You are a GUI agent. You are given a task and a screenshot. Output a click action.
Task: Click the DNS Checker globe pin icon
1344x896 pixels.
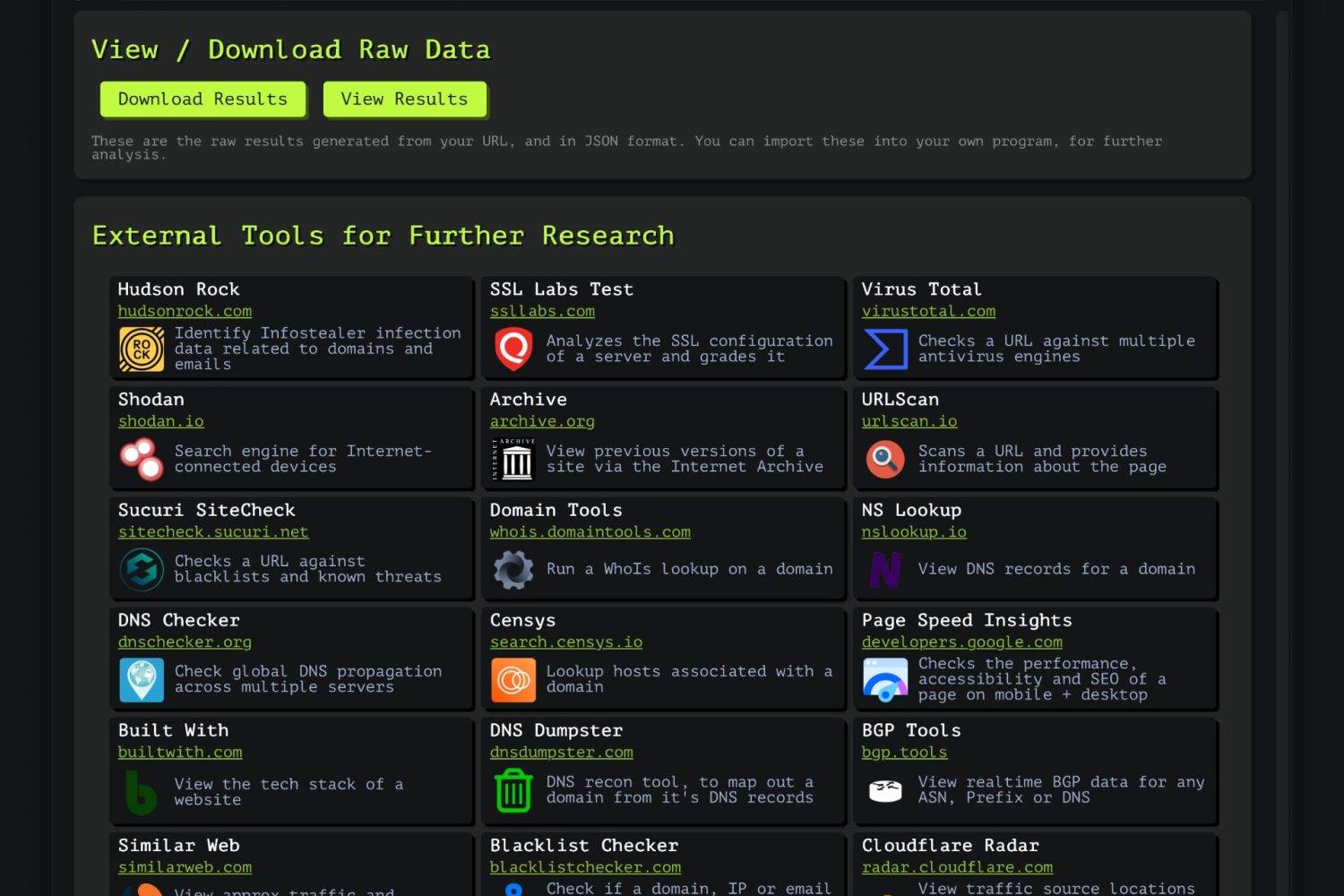(x=142, y=679)
